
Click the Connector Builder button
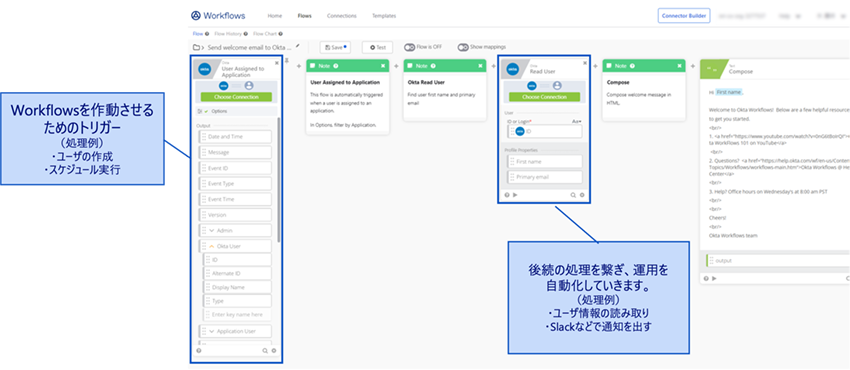tap(684, 16)
